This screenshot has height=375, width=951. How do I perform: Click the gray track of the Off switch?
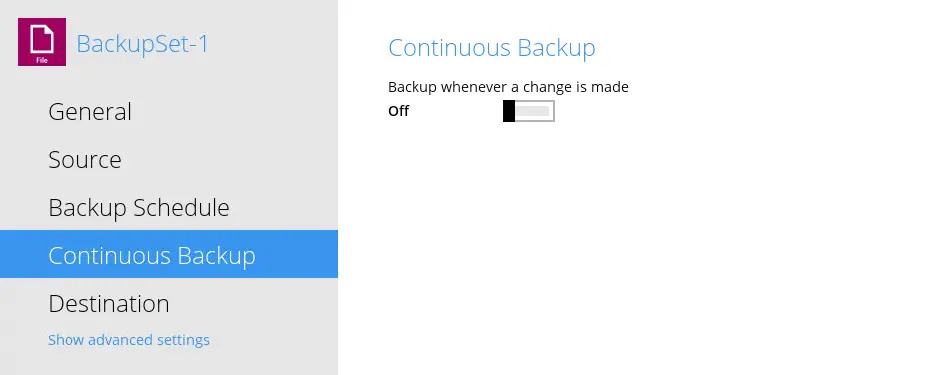click(x=533, y=111)
